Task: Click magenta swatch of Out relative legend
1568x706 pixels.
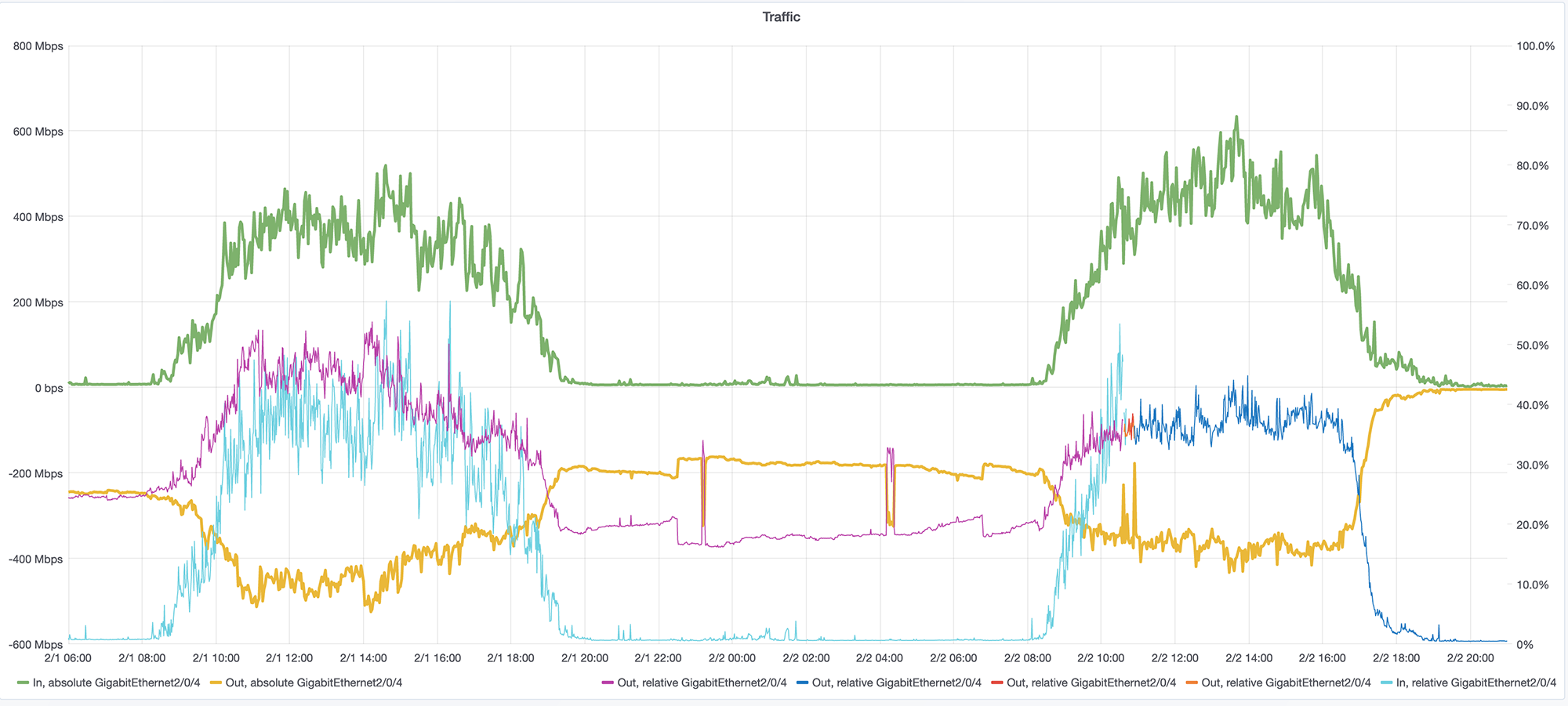Action: click(x=608, y=683)
